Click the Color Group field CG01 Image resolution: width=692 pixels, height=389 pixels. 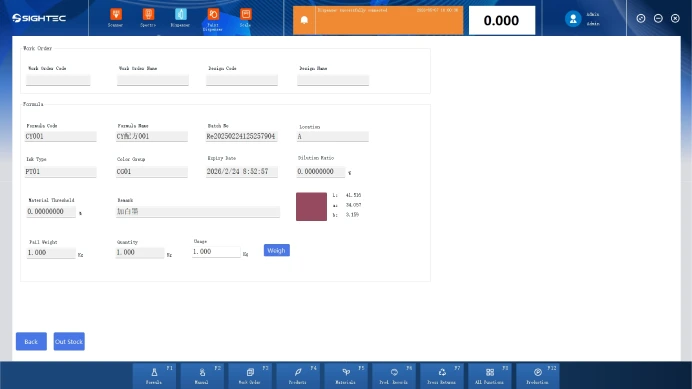(152, 172)
